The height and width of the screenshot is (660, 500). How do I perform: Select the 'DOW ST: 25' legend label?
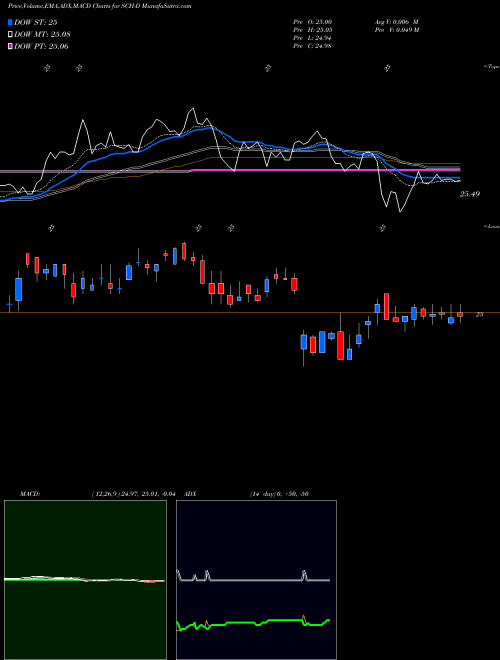click(36, 22)
